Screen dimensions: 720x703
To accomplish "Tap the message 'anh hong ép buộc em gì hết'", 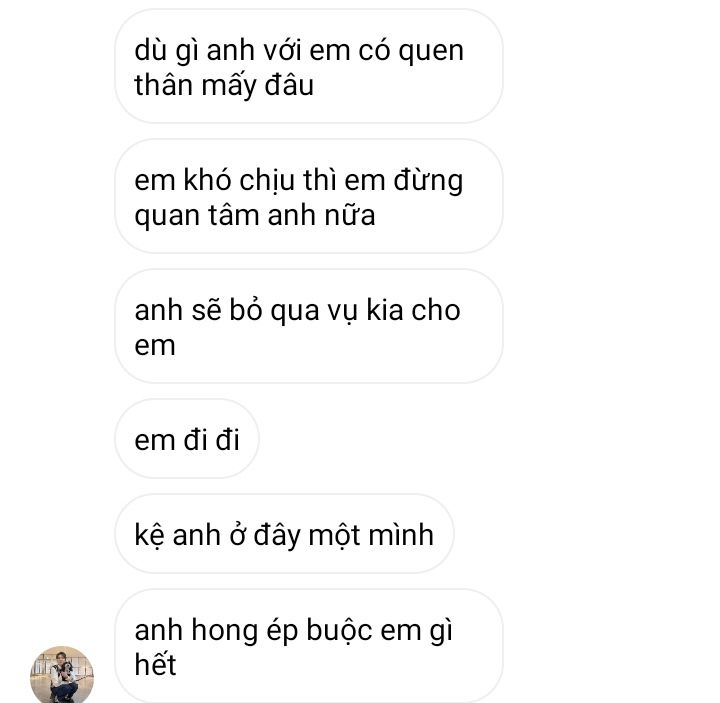I will 309,646.
